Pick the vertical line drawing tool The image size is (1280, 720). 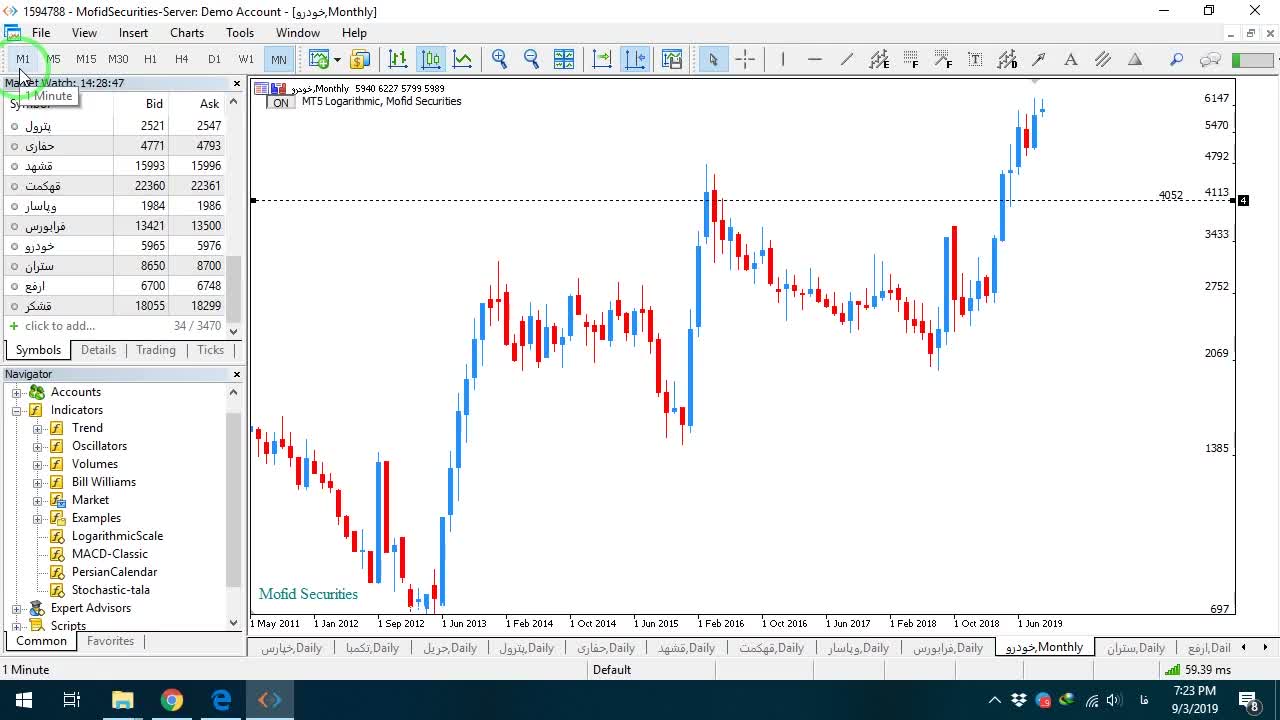pos(783,59)
